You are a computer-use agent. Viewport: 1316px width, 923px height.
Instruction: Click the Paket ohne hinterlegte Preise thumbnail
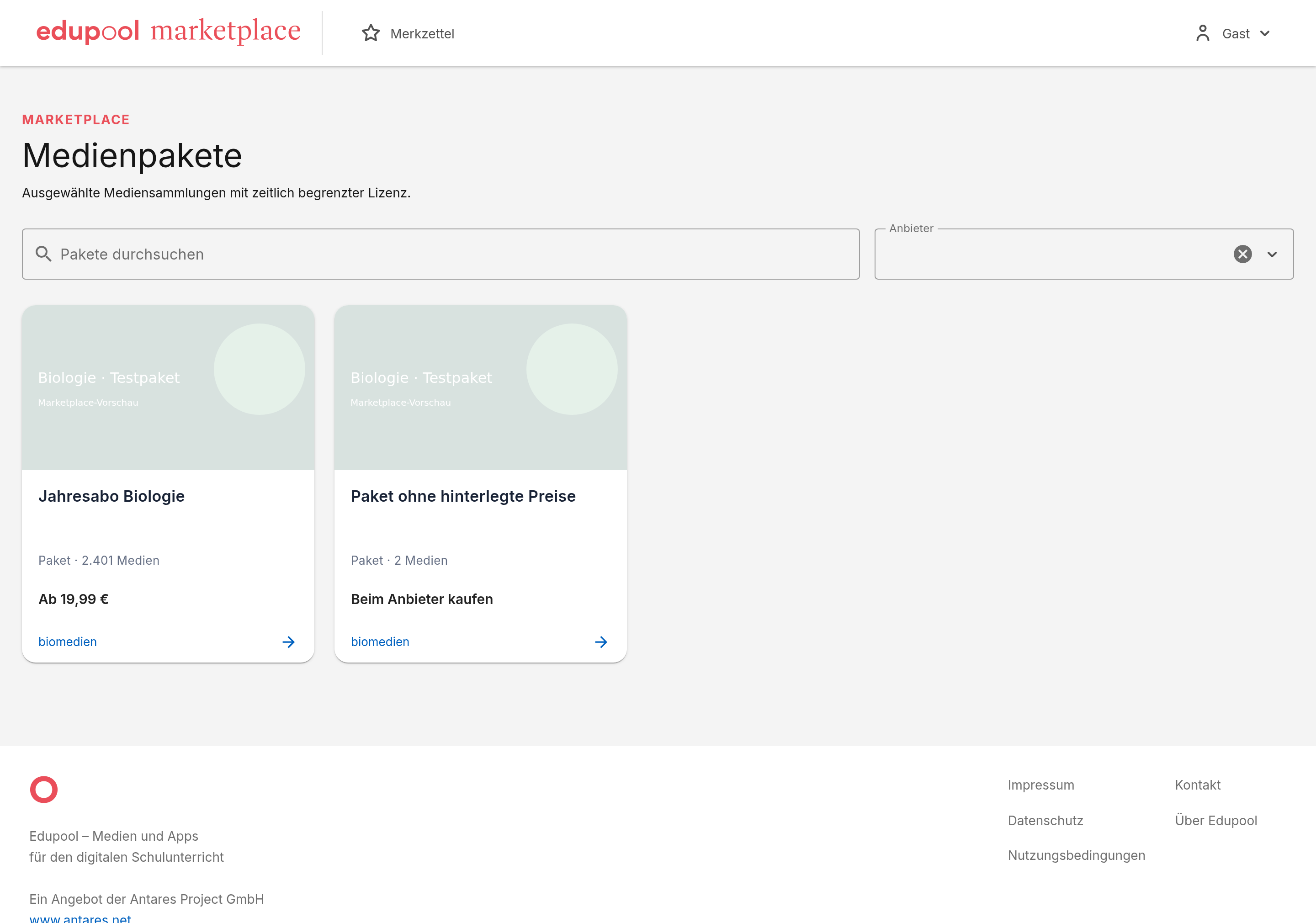pyautogui.click(x=480, y=387)
